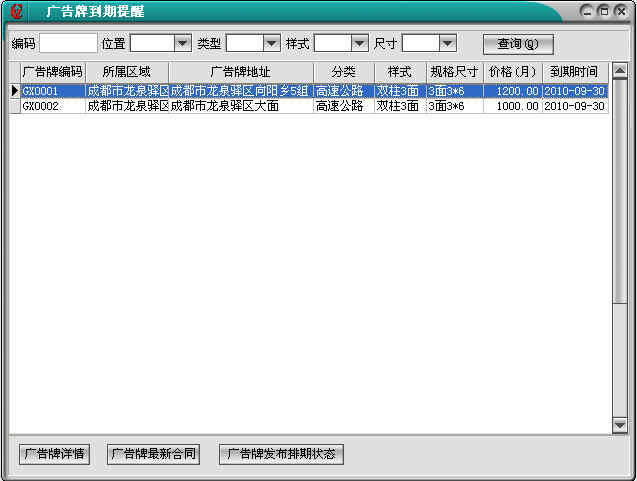Click GX0002 row's 3面3*6 size cell
This screenshot has height=481, width=637.
455,106
